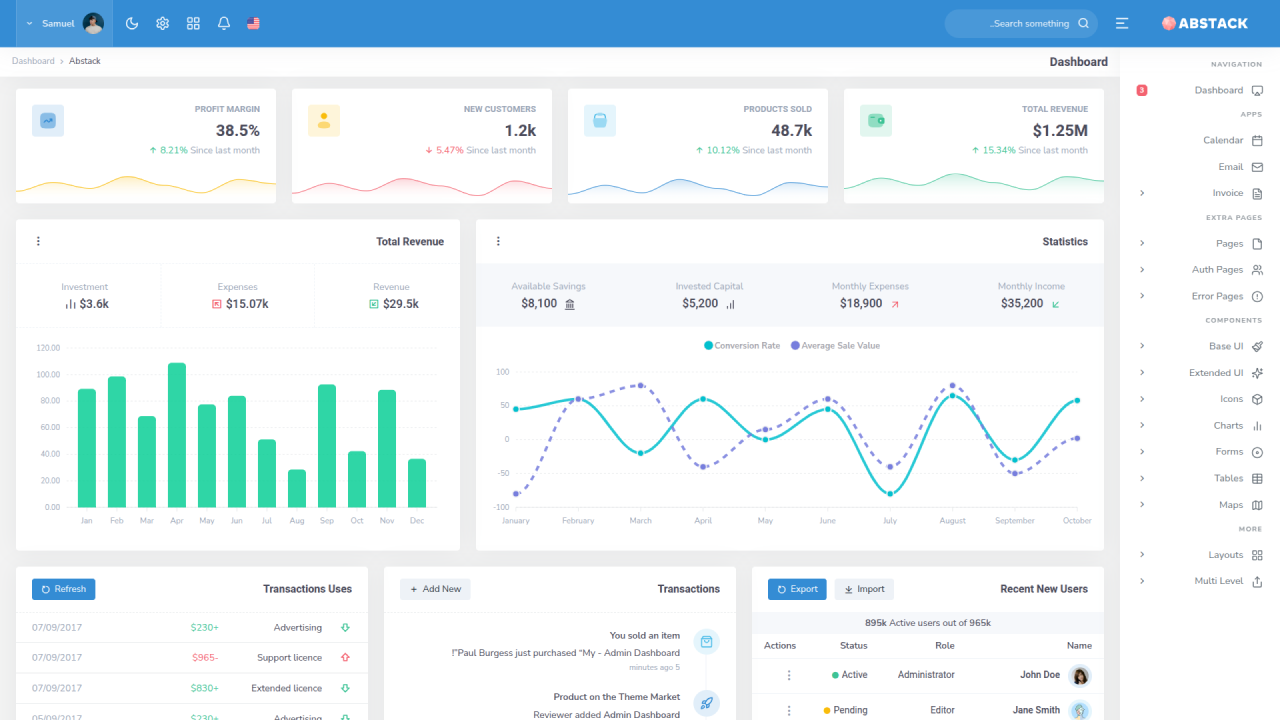
Task: Click the April revenue bar
Action: pyautogui.click(x=177, y=435)
